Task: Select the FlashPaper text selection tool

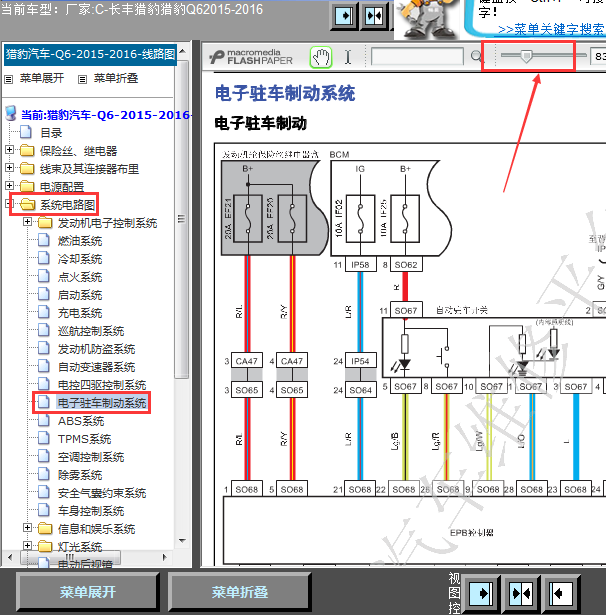Action: point(348,57)
